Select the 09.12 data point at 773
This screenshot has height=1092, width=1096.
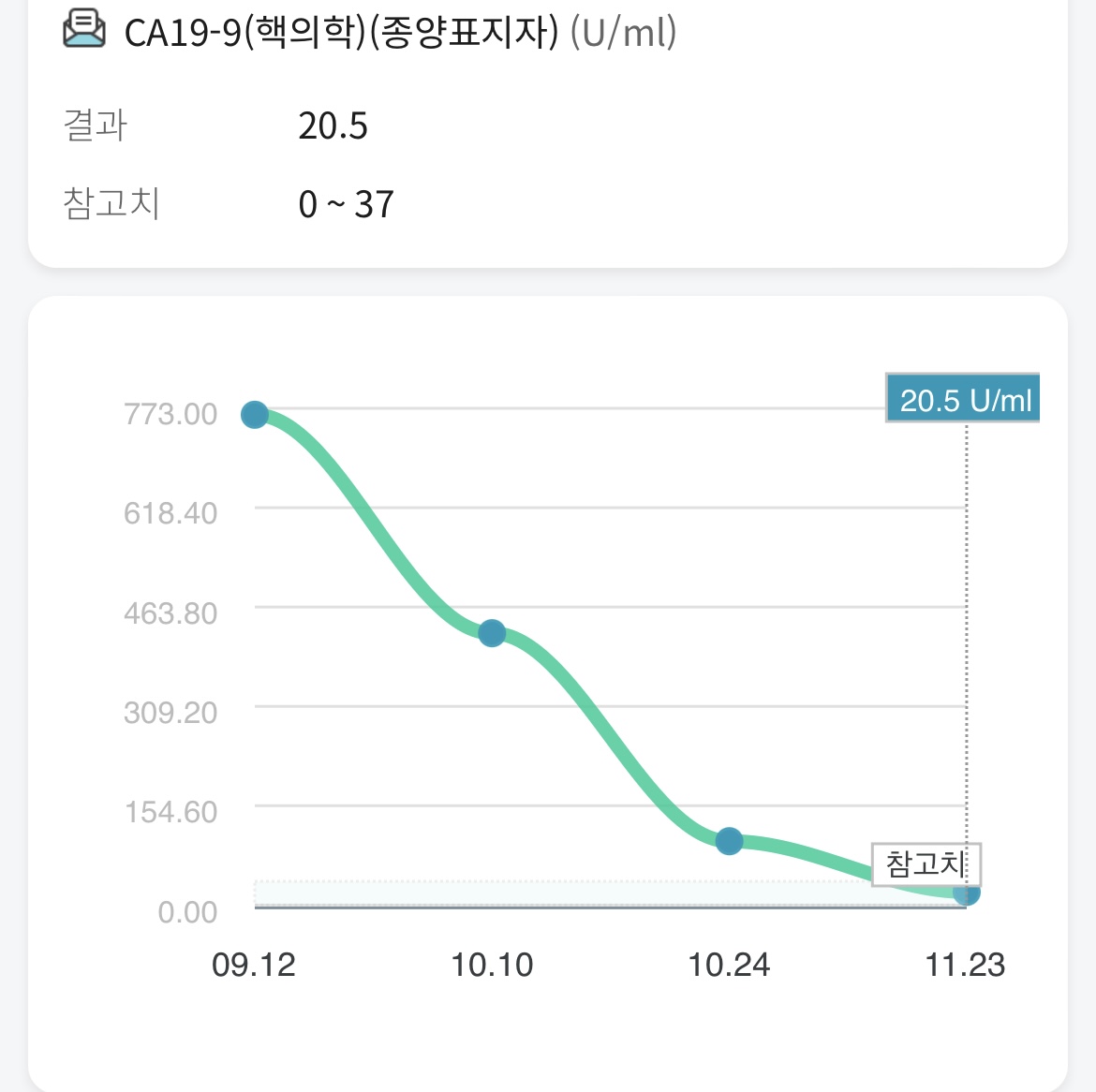pyautogui.click(x=255, y=414)
